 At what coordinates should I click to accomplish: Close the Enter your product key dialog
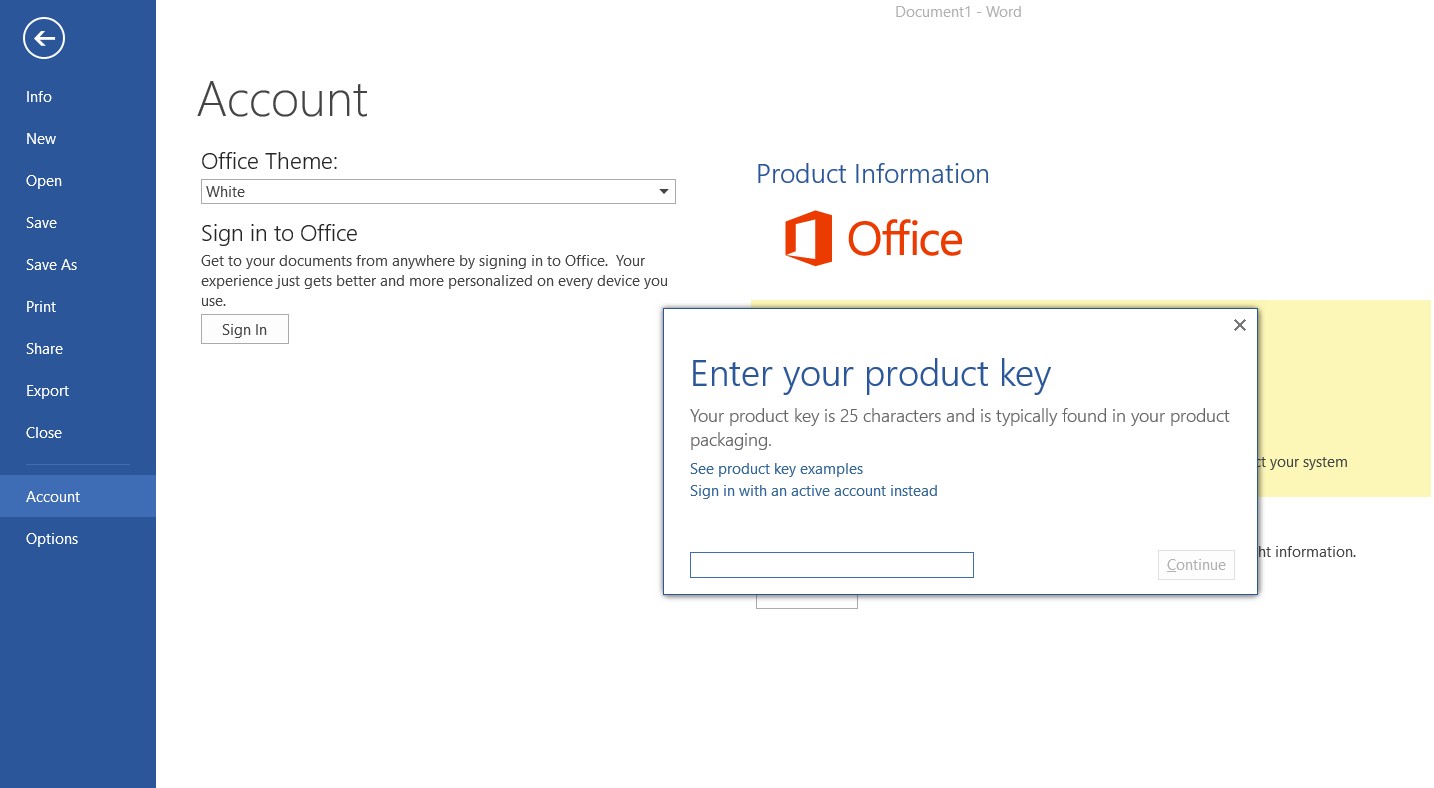(1239, 325)
